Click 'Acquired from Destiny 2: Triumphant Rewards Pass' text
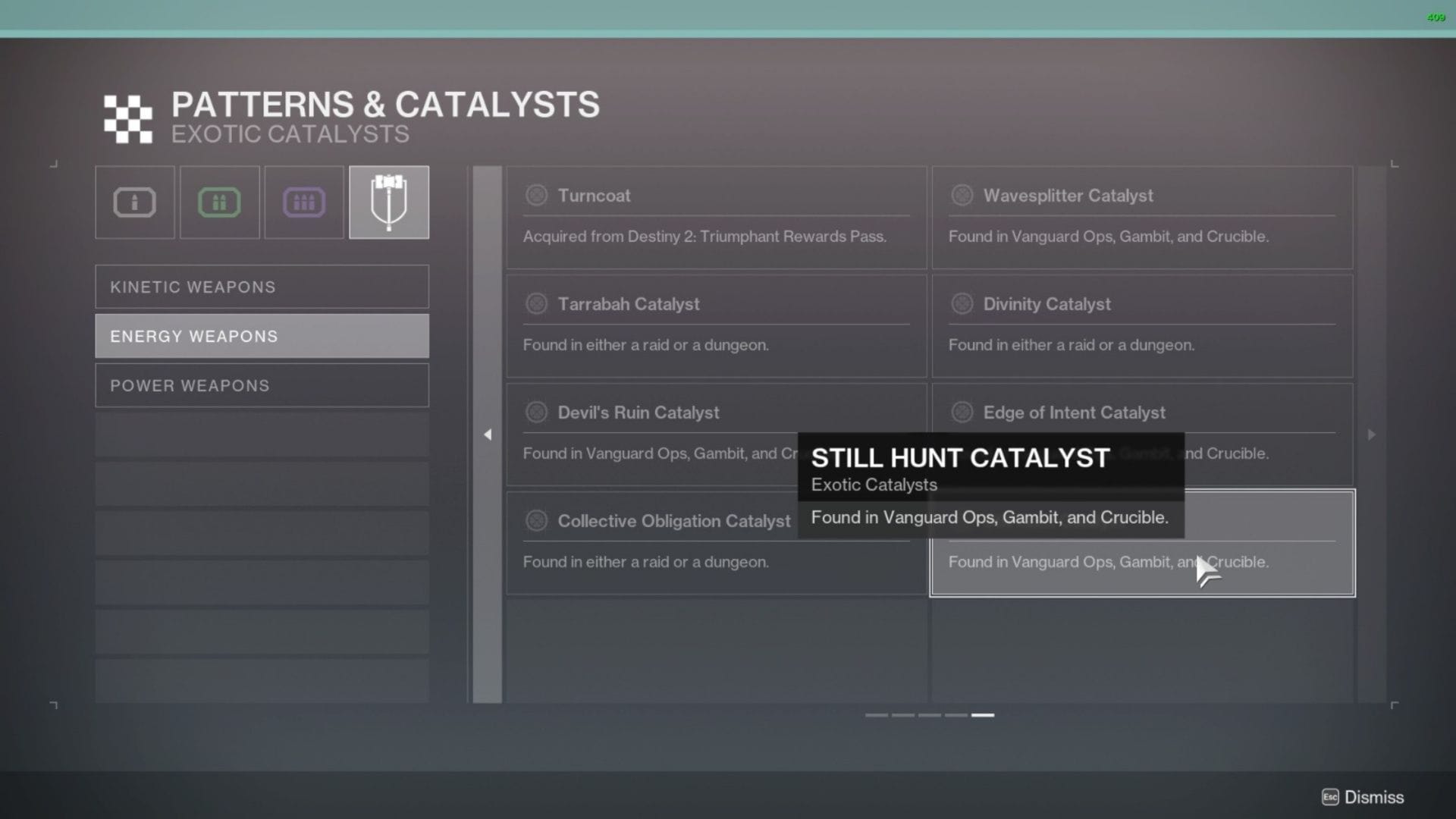The height and width of the screenshot is (819, 1456). (704, 237)
